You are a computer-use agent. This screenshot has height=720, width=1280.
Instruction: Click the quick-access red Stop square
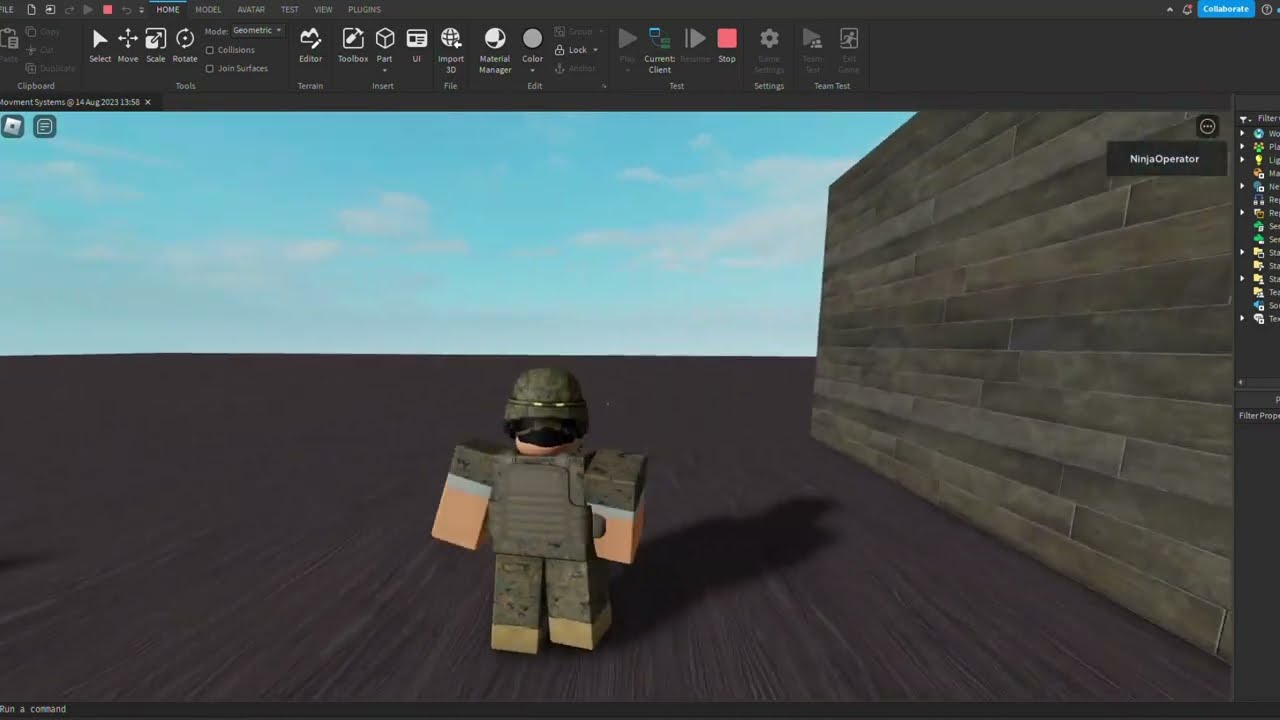107,9
